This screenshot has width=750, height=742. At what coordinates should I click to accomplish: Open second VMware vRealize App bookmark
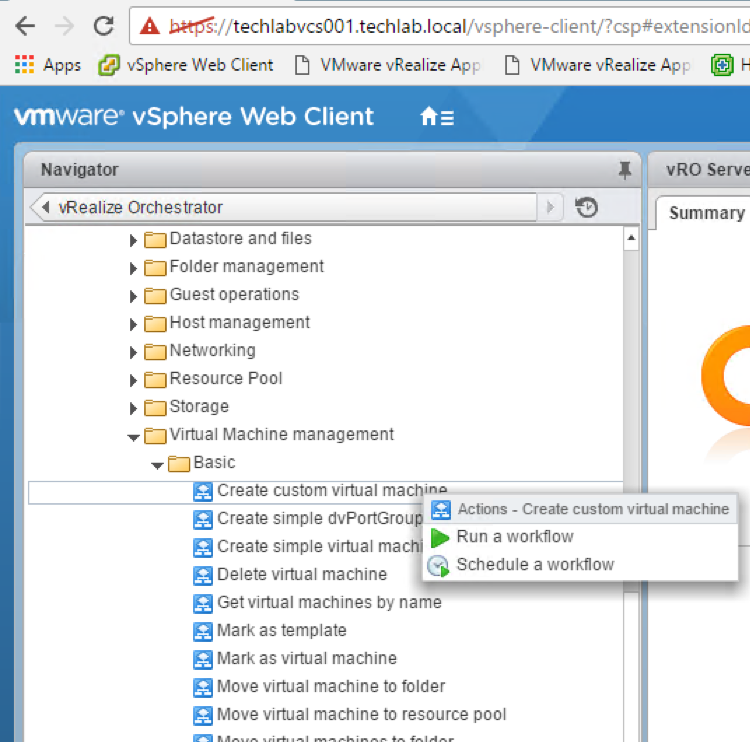(x=597, y=65)
